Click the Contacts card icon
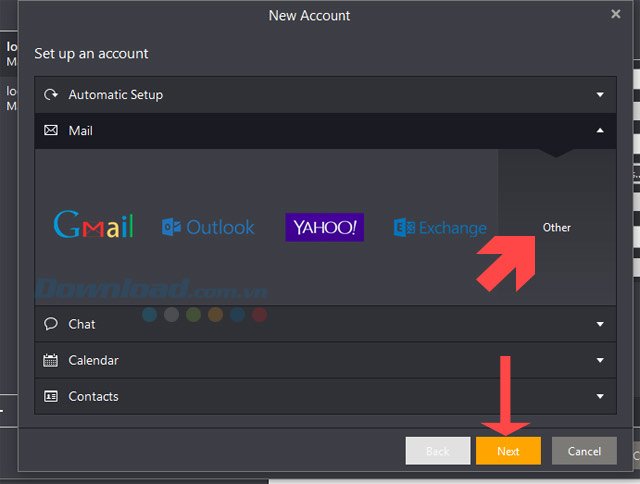The width and height of the screenshot is (640, 484). point(51,396)
